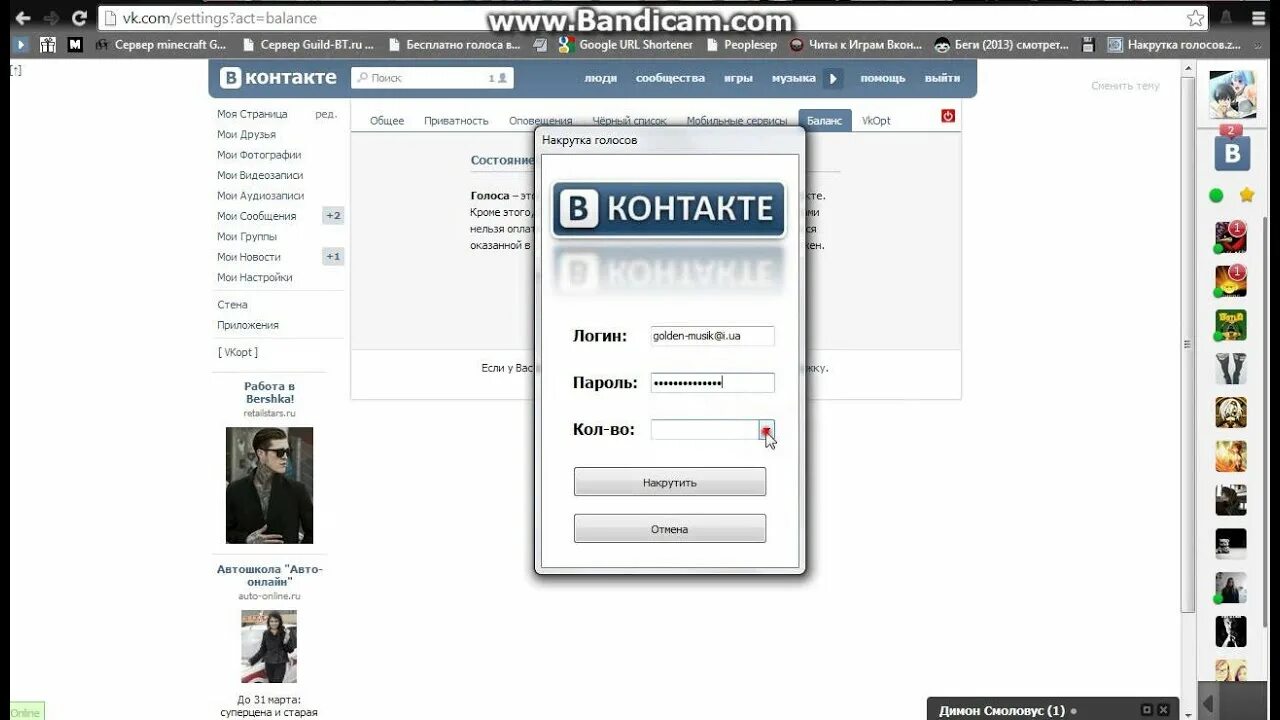Click the black M bookmark icon
Screen dimensions: 1280x720
click(x=75, y=44)
